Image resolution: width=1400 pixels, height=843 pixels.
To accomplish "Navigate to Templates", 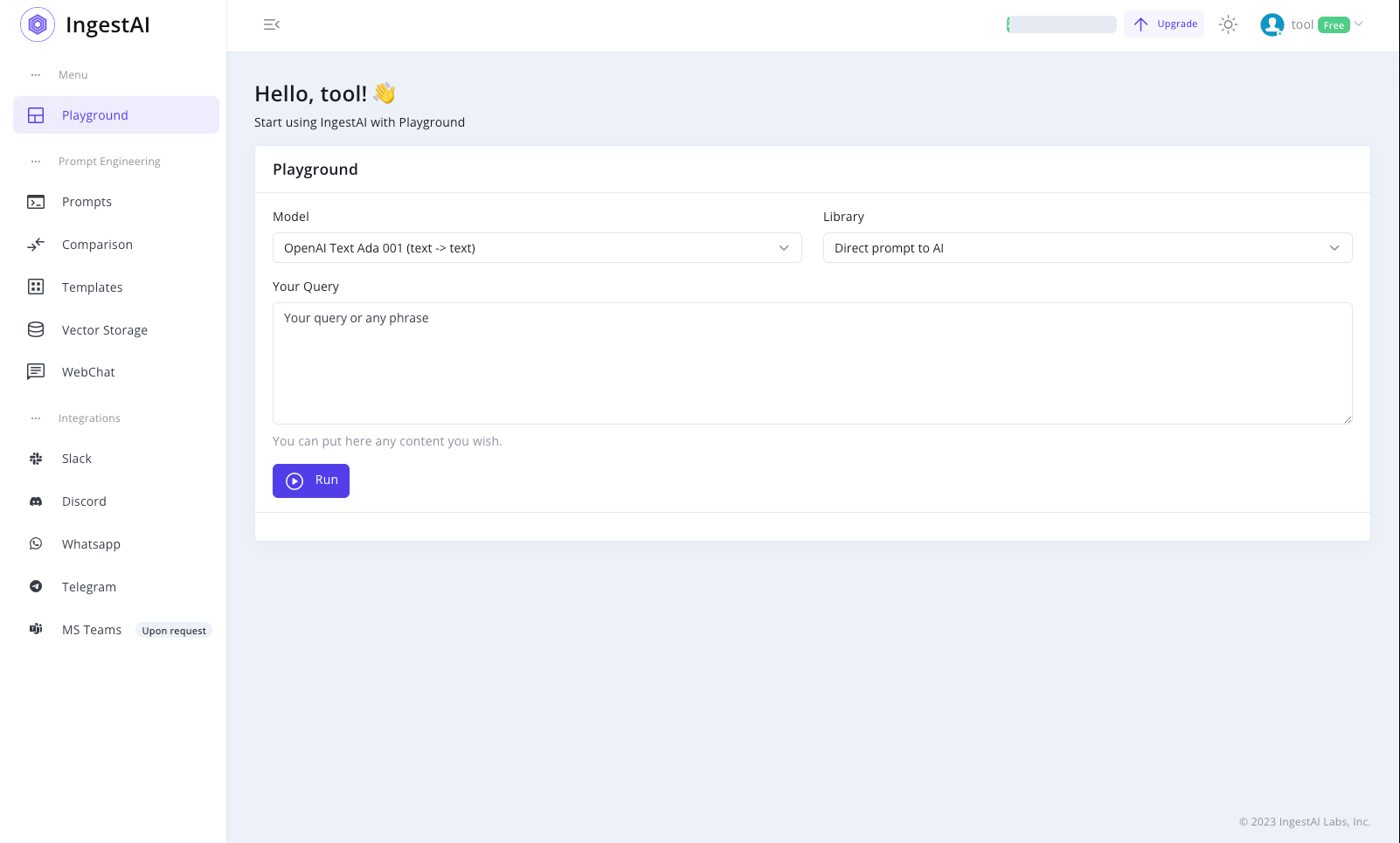I will coord(116,287).
